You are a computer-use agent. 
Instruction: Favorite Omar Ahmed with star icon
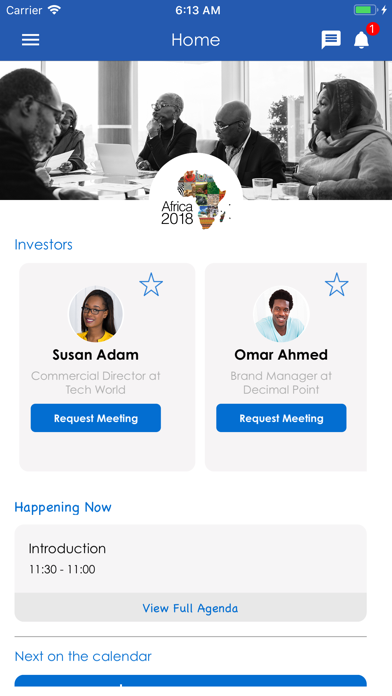click(337, 285)
